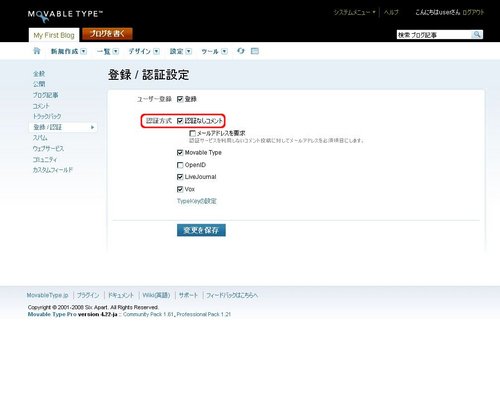
Task: Select 登録/認証 in settings sidebar
Action: point(63,127)
